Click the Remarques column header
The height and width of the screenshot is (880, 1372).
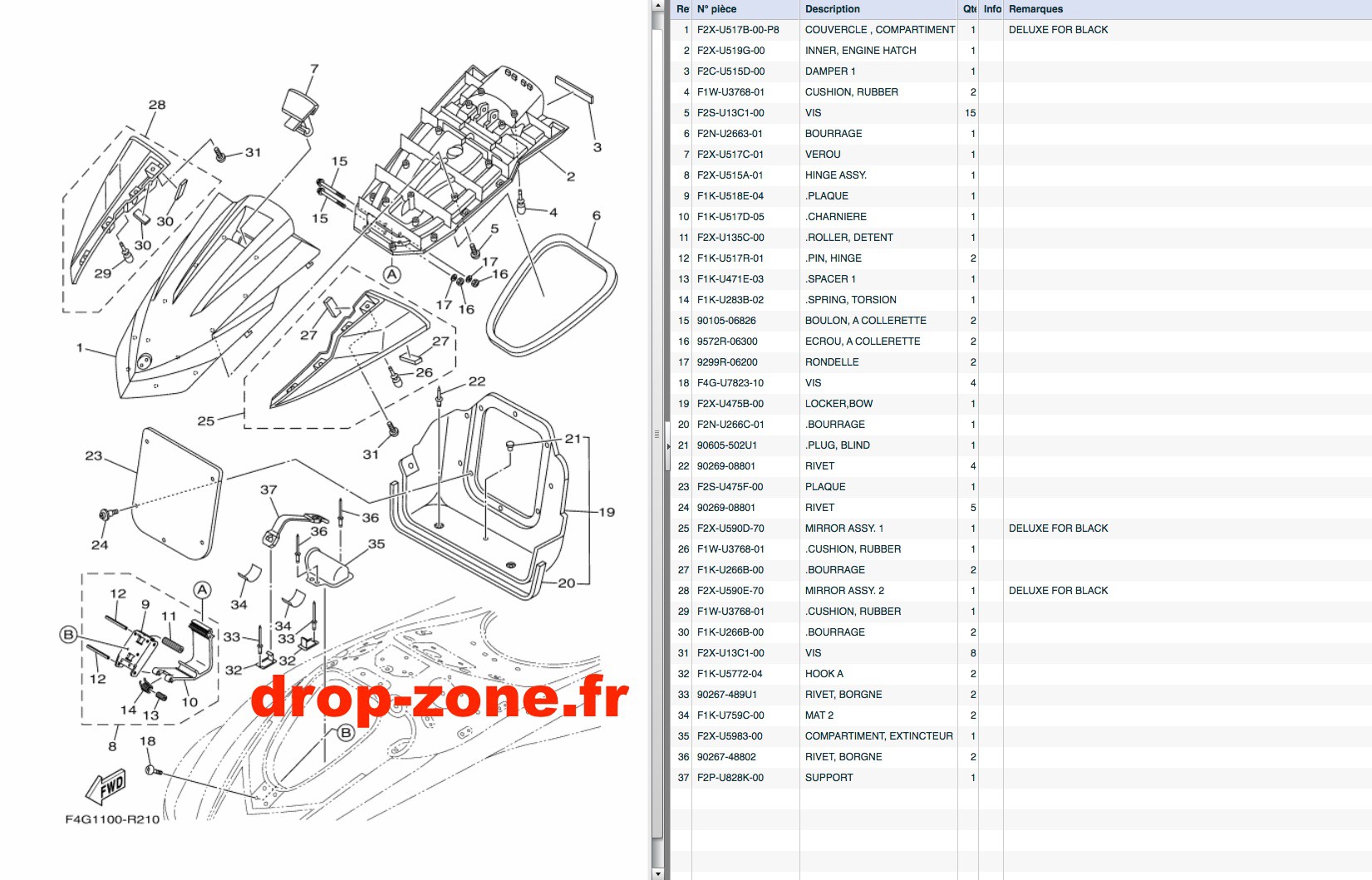1188,9
